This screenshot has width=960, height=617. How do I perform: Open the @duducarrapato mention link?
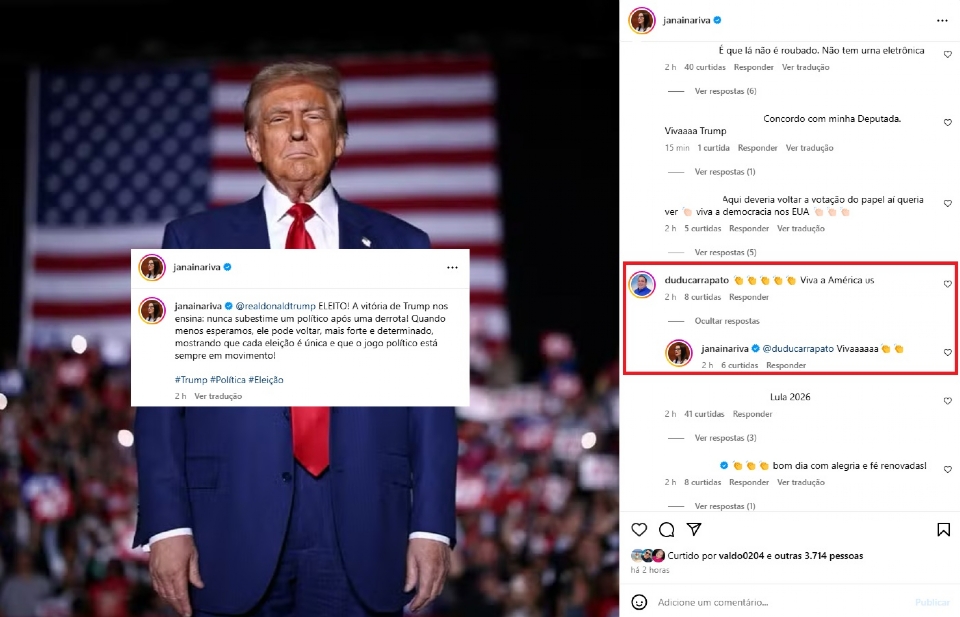point(798,348)
